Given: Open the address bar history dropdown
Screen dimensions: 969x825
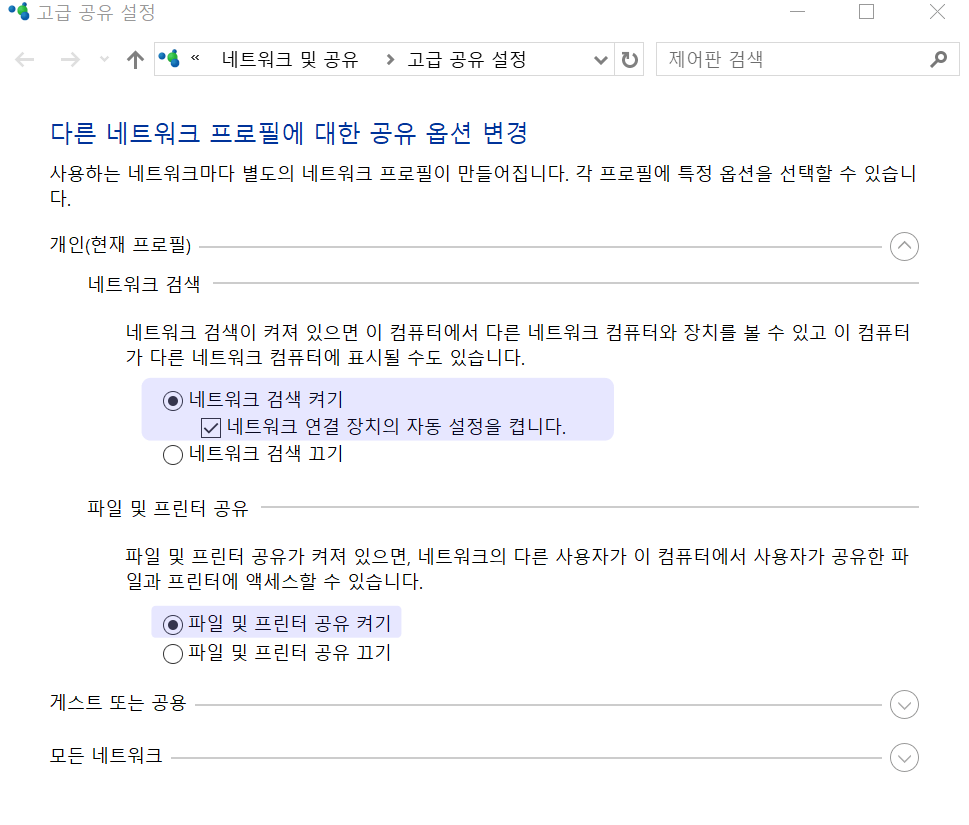Looking at the screenshot, I should (x=600, y=60).
